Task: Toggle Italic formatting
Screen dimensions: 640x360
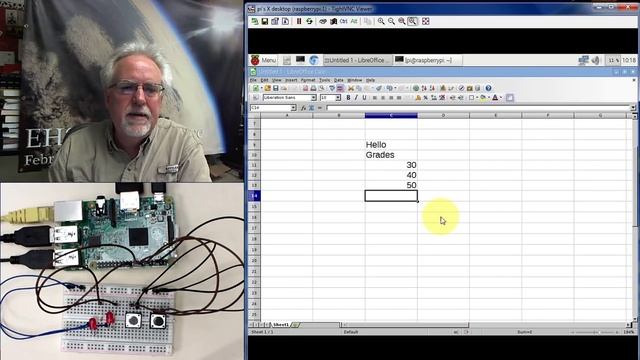Action: coord(356,98)
